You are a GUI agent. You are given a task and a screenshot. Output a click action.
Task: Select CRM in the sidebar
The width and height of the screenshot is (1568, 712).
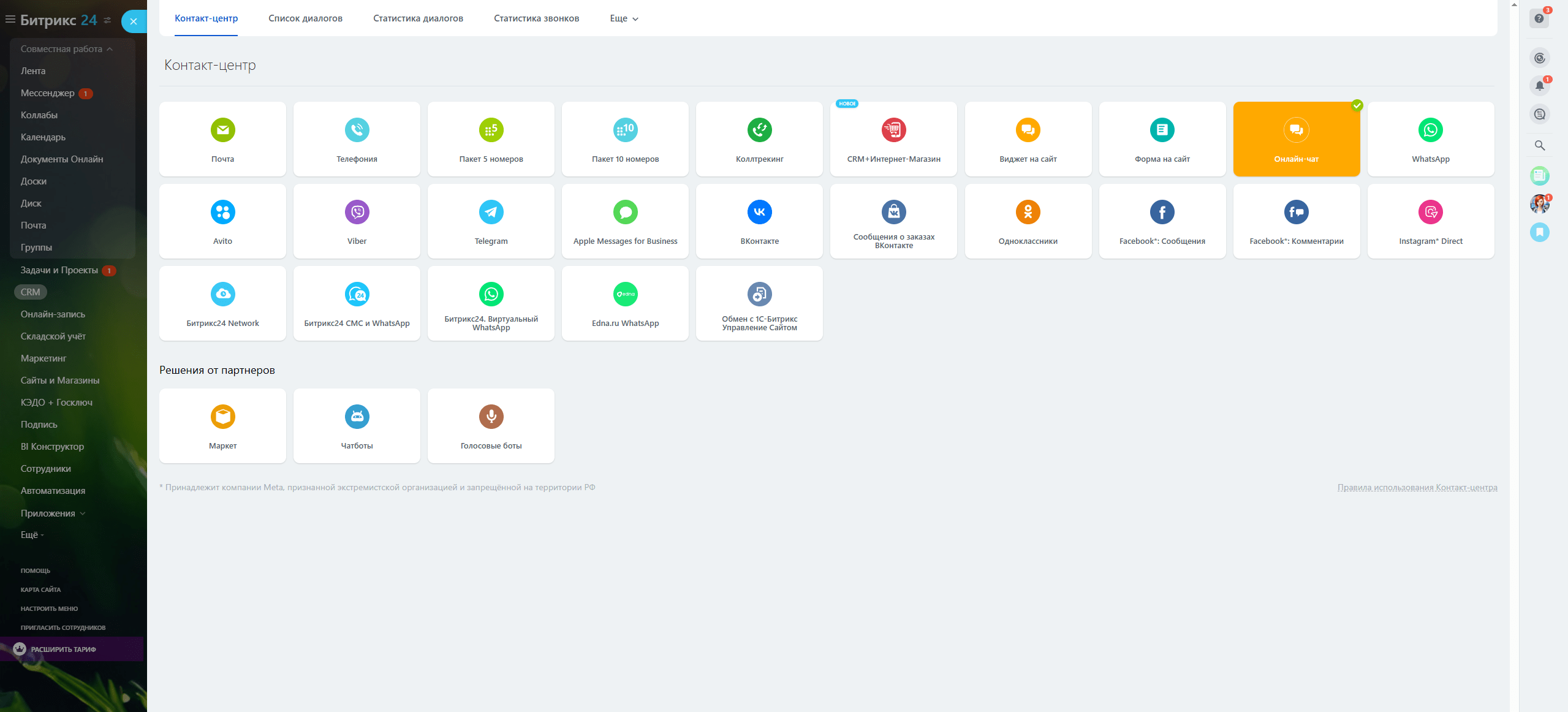coord(31,292)
